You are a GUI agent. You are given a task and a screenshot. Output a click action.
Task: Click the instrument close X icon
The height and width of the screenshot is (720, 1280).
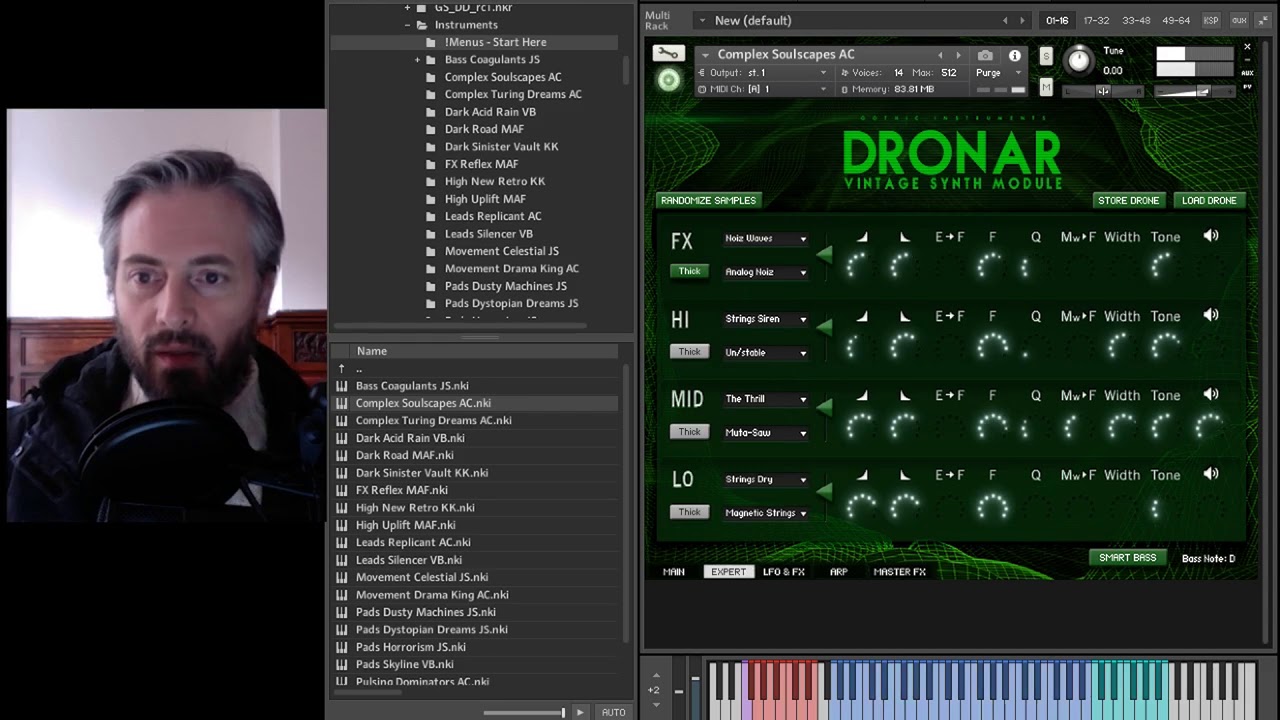point(1247,47)
